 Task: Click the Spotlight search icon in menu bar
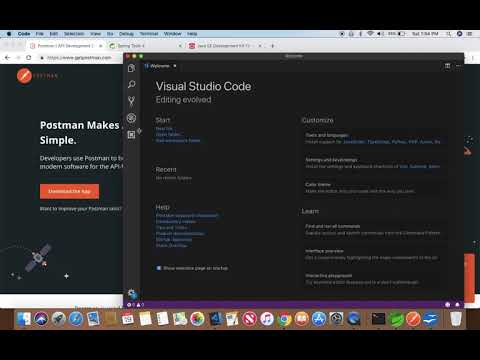[x=449, y=34]
